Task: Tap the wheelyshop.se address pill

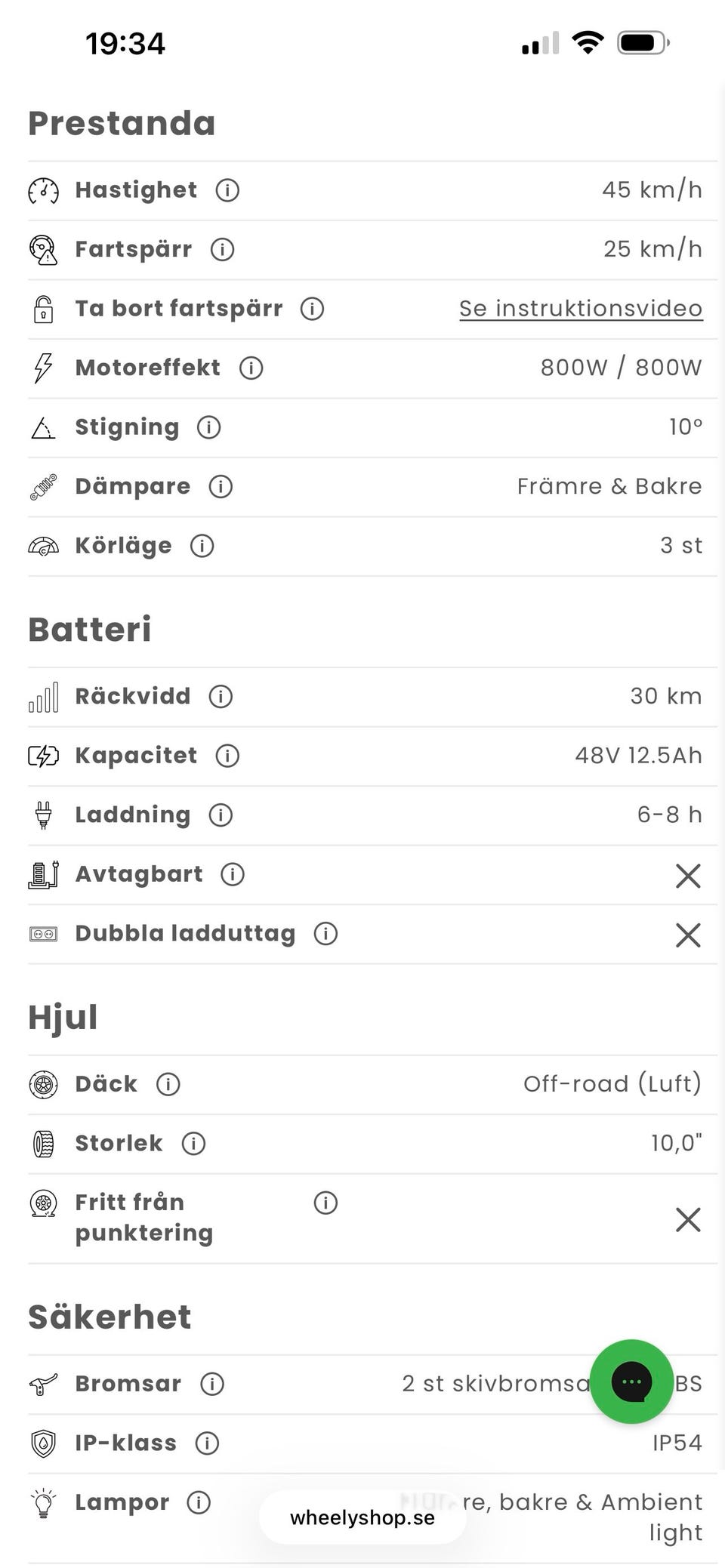Action: tap(362, 1517)
